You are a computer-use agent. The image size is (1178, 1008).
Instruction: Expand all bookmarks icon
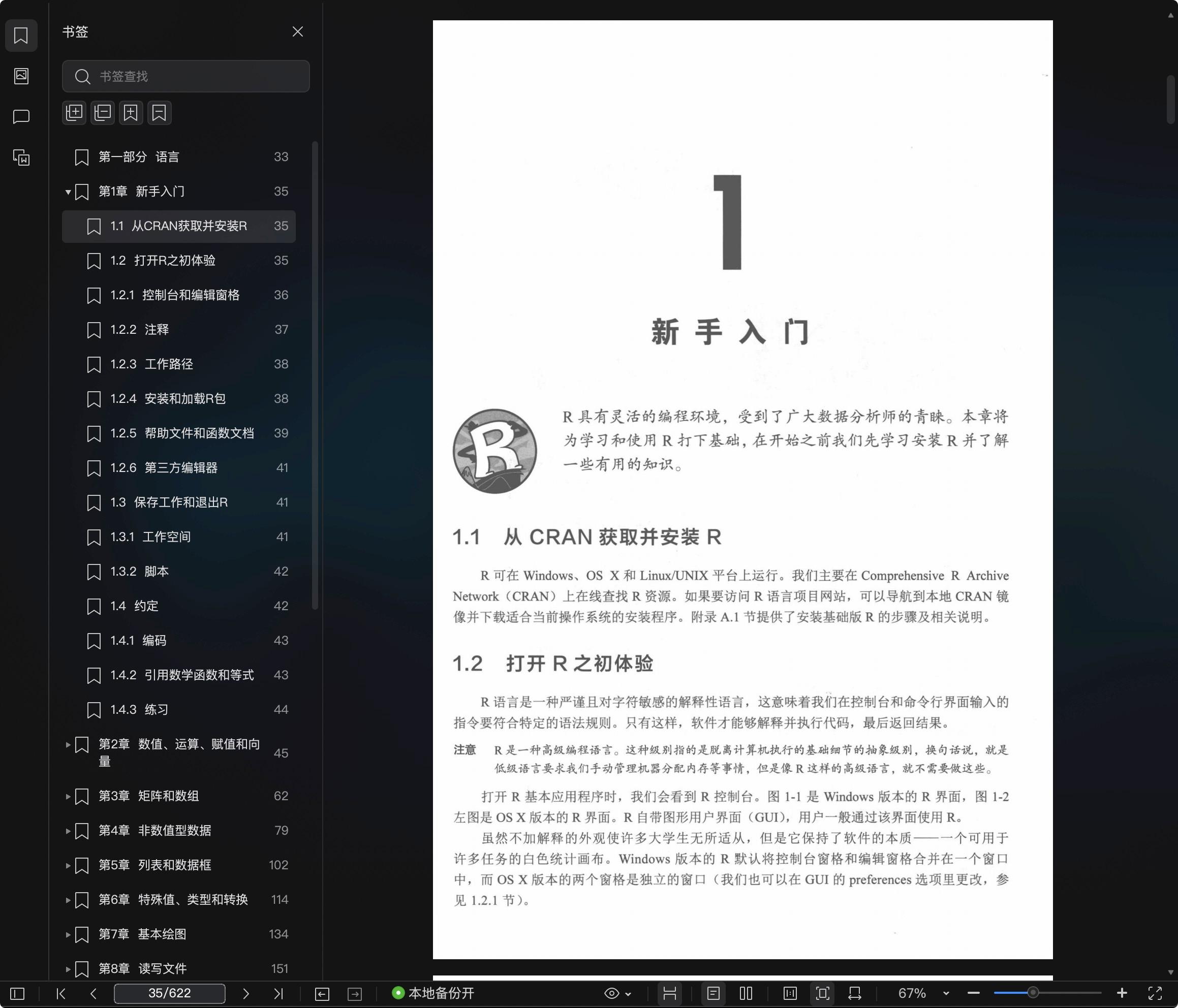(x=74, y=113)
